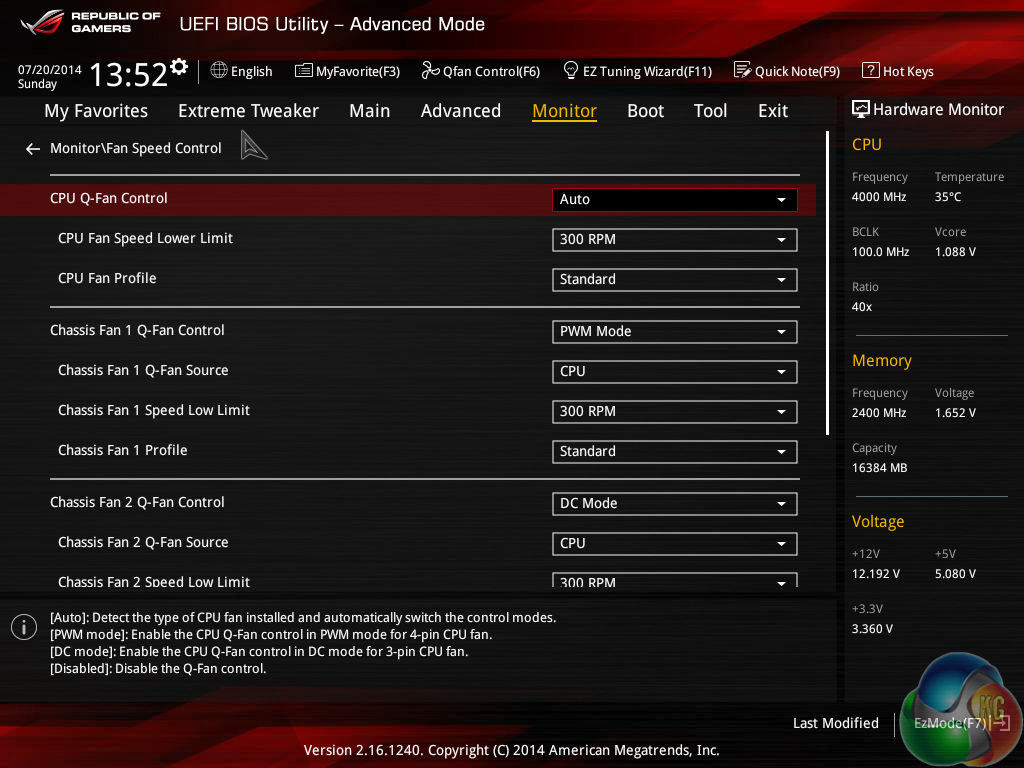Click the globe language icon

coord(219,70)
